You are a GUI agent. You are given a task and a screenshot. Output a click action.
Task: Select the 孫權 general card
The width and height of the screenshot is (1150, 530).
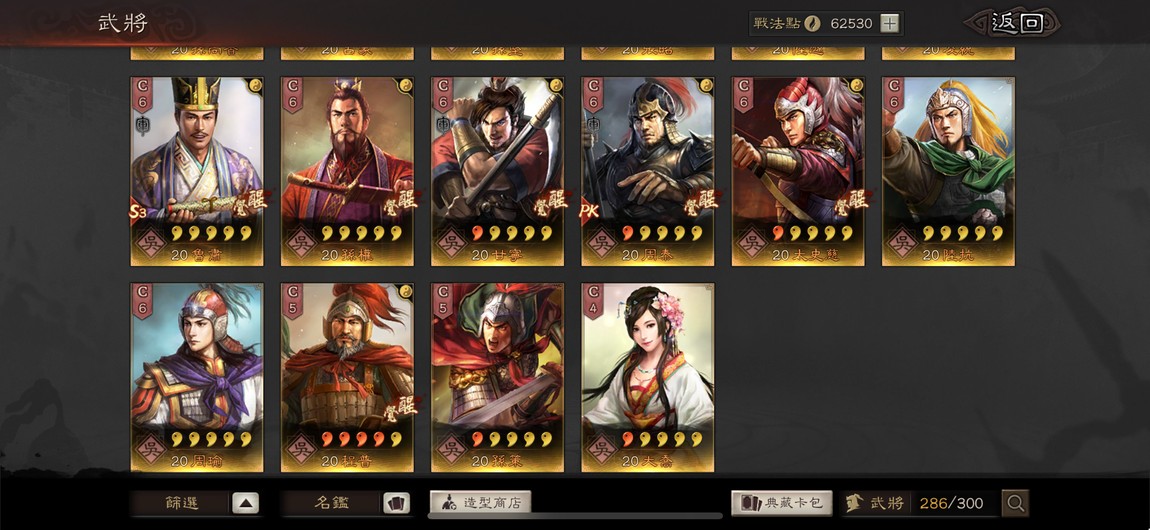[x=347, y=172]
